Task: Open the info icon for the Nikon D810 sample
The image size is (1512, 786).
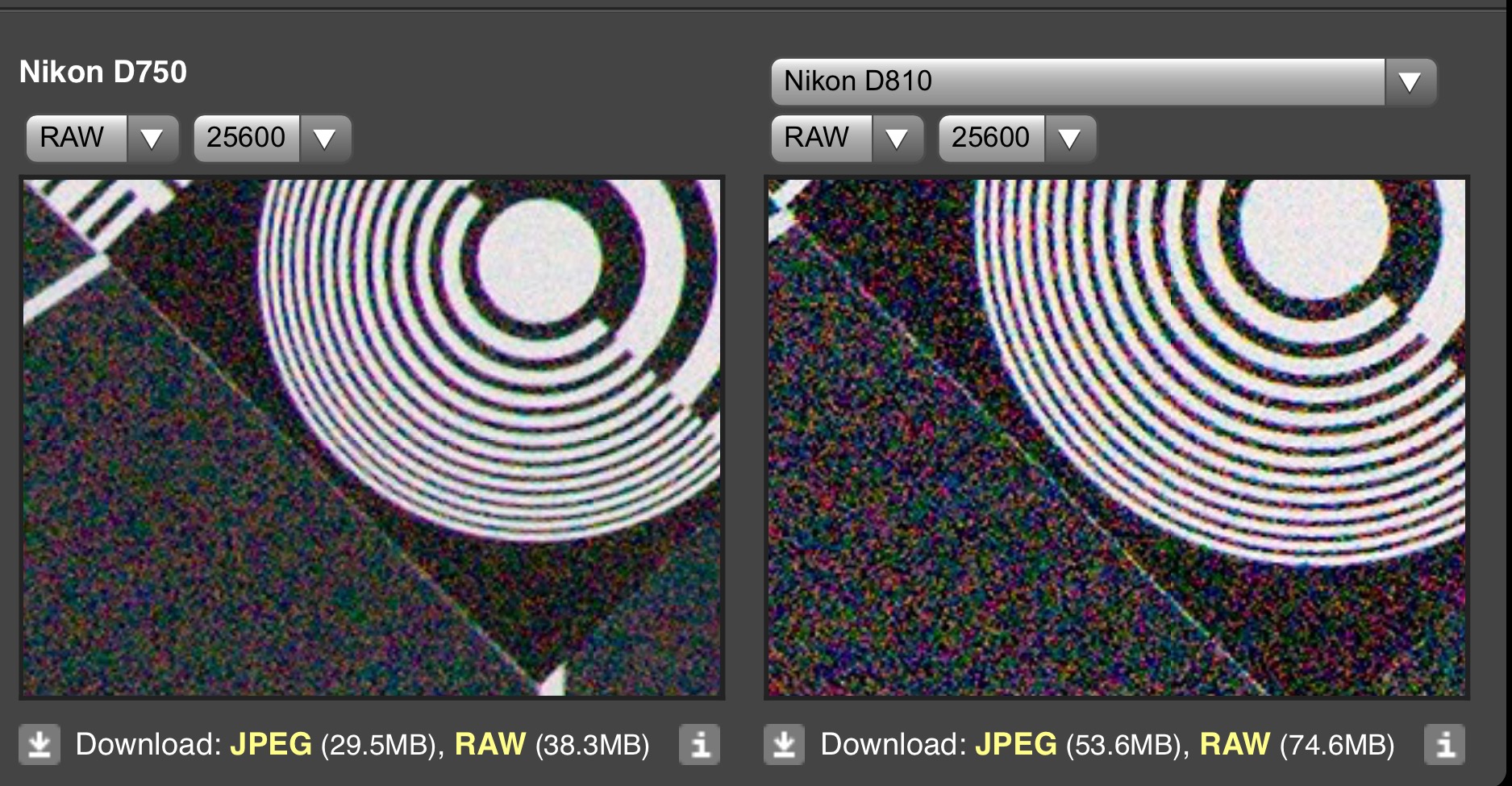Action: click(1444, 744)
